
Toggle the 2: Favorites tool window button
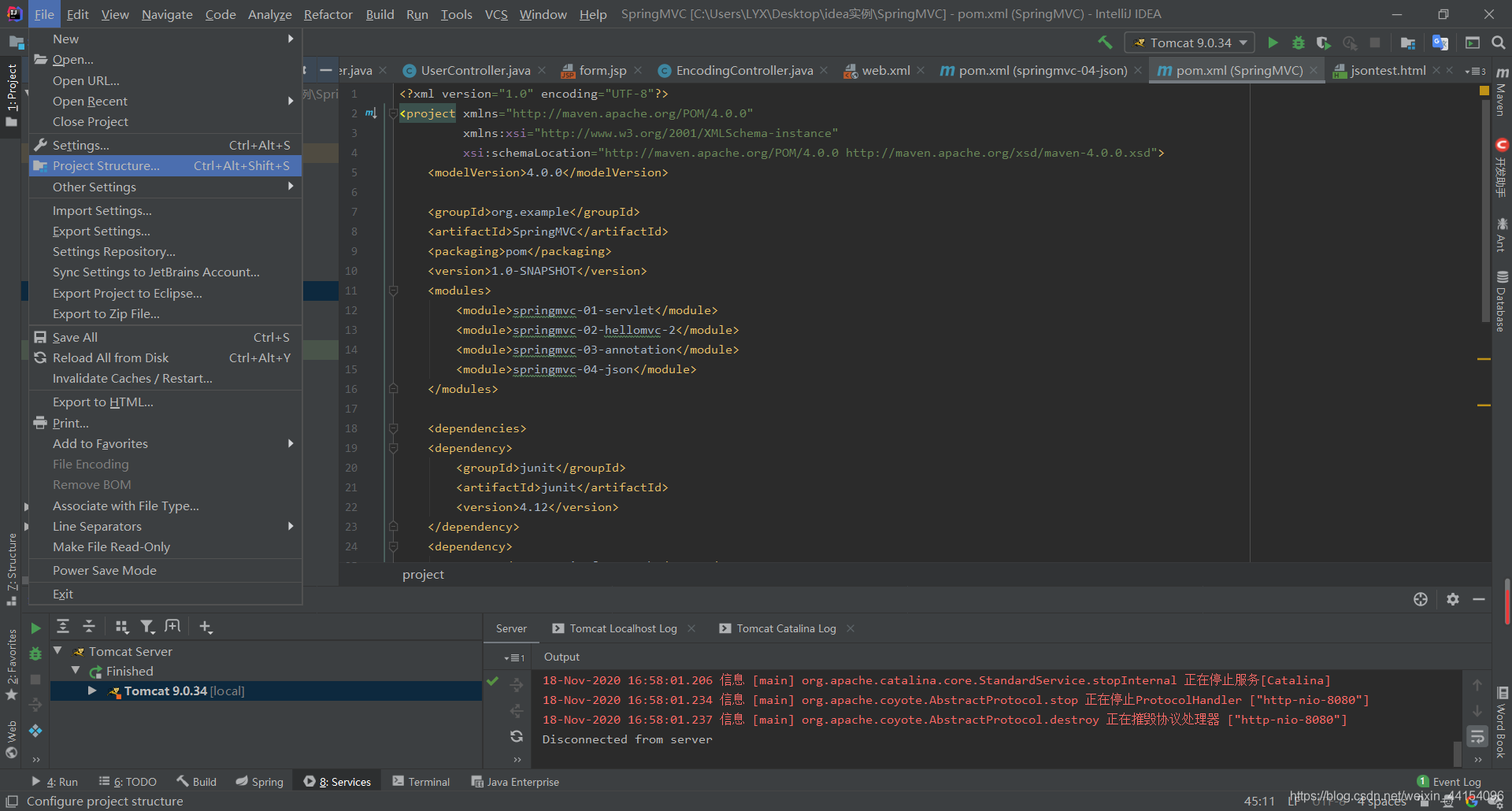pos(11,664)
